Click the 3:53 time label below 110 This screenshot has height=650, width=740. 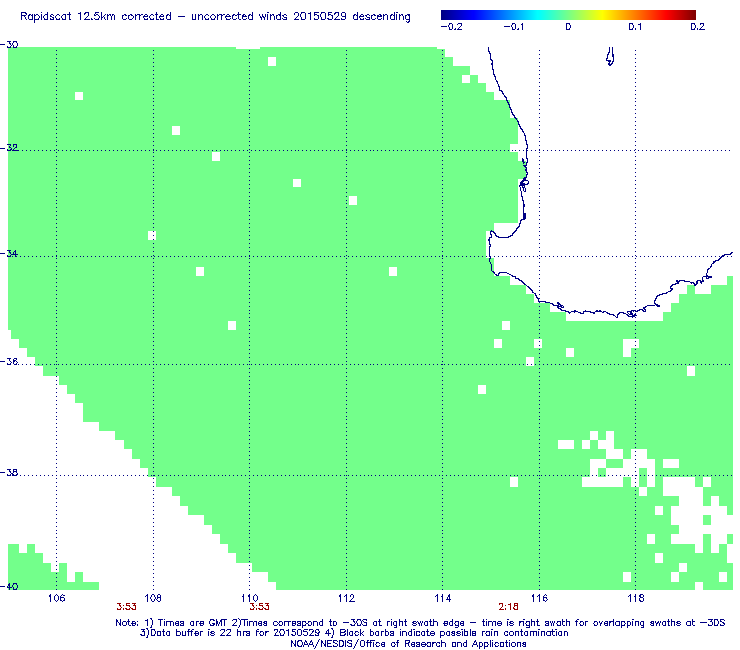tap(260, 607)
